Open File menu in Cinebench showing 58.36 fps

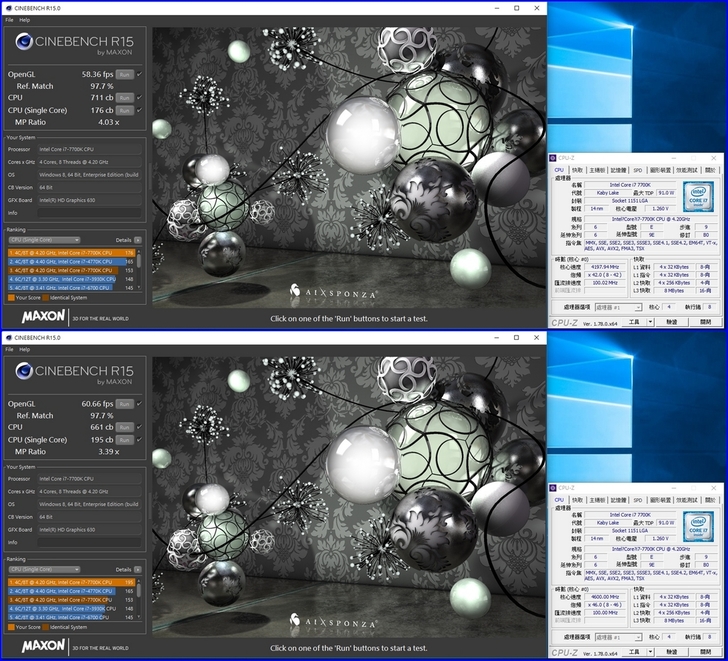tap(10, 20)
